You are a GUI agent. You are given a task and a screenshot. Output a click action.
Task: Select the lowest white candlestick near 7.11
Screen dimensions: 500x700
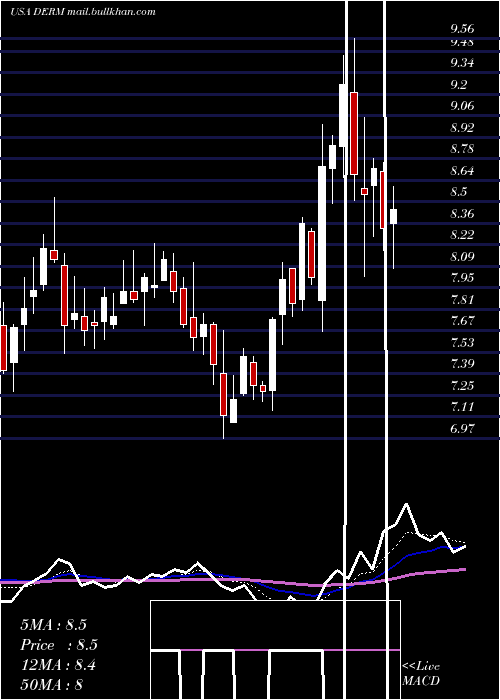(x=233, y=411)
